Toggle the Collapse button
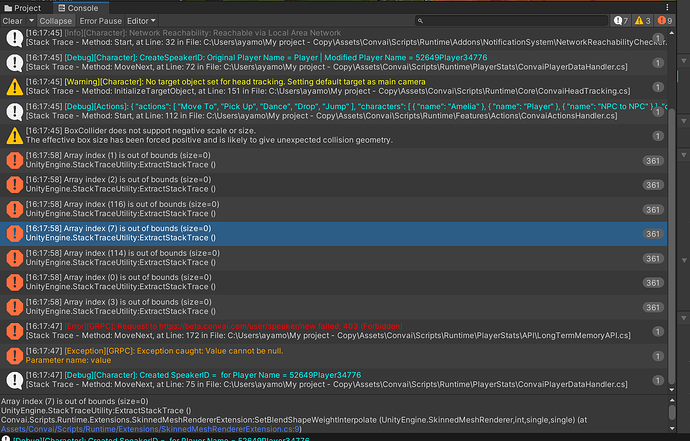 click(56, 20)
